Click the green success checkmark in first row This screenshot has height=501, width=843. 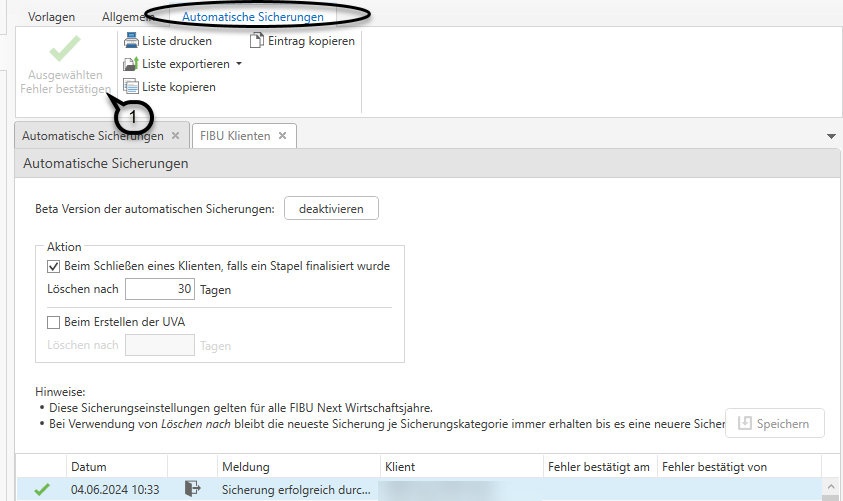[x=41, y=489]
